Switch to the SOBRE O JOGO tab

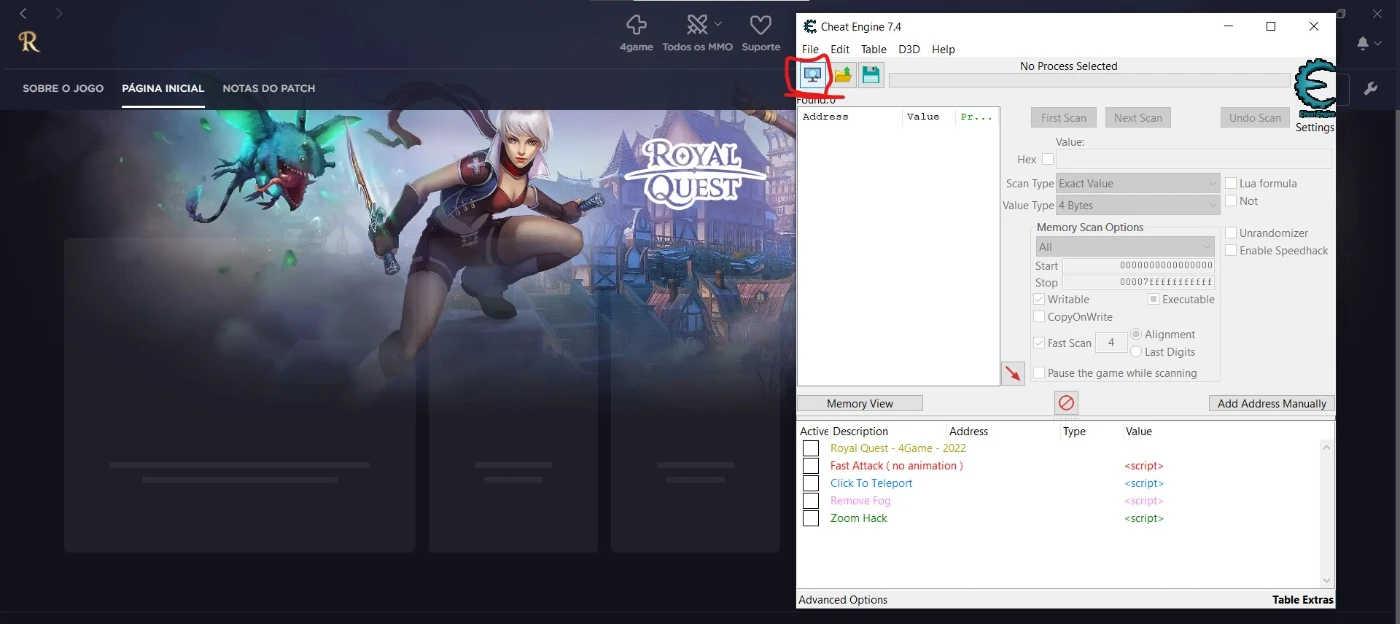63,88
